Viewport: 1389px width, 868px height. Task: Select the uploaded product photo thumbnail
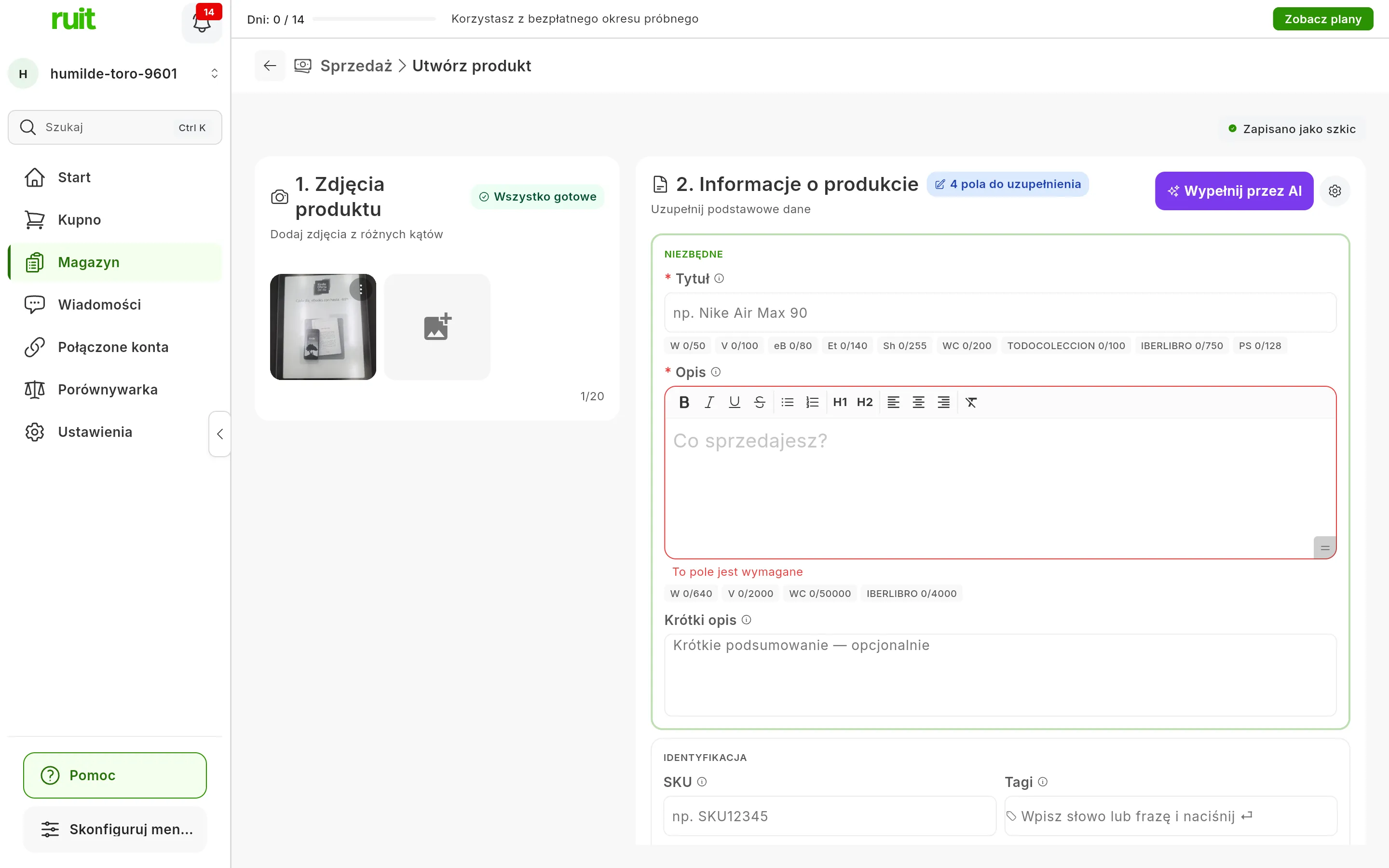click(323, 327)
